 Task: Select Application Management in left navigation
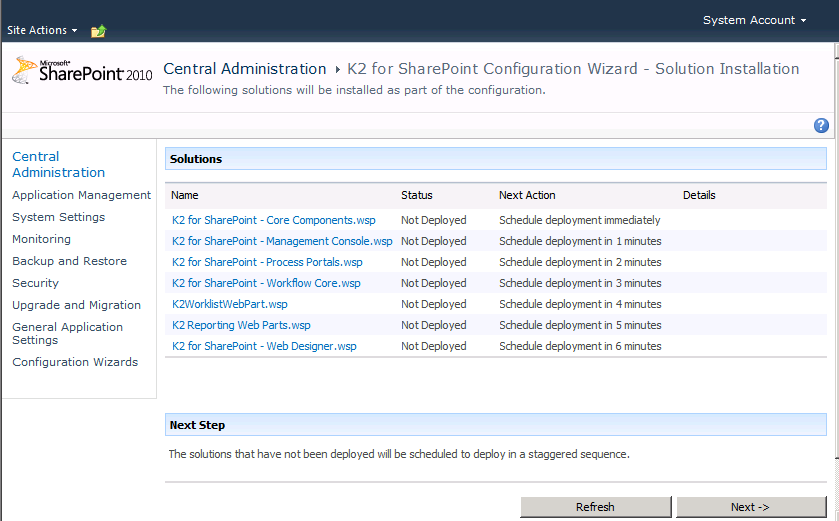81,195
